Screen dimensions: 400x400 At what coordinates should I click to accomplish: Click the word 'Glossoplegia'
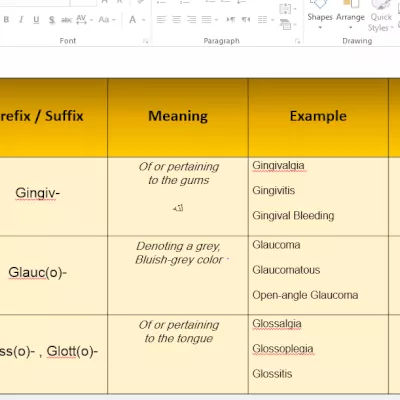(x=283, y=349)
